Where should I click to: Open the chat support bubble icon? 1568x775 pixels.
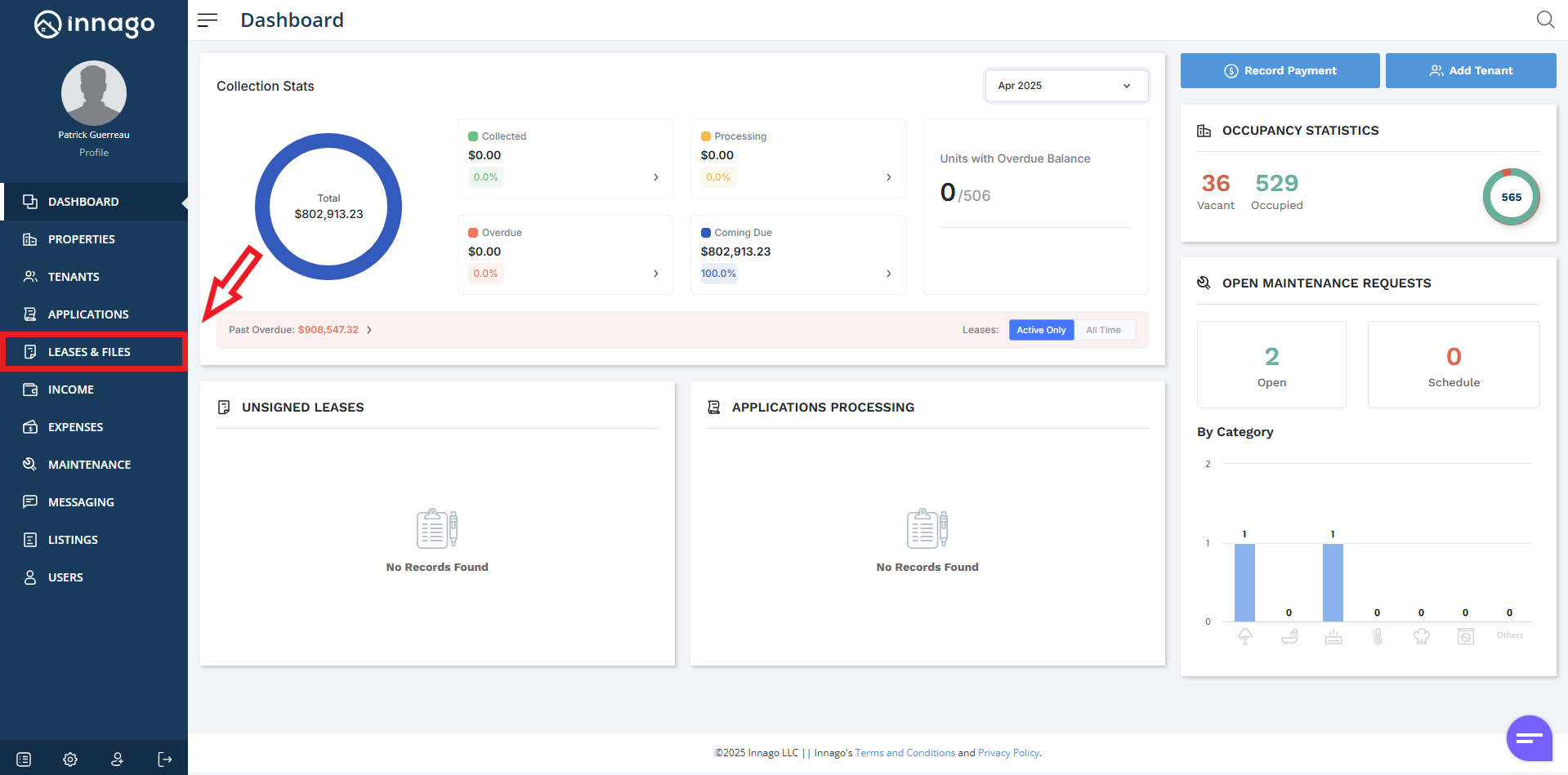(x=1529, y=738)
